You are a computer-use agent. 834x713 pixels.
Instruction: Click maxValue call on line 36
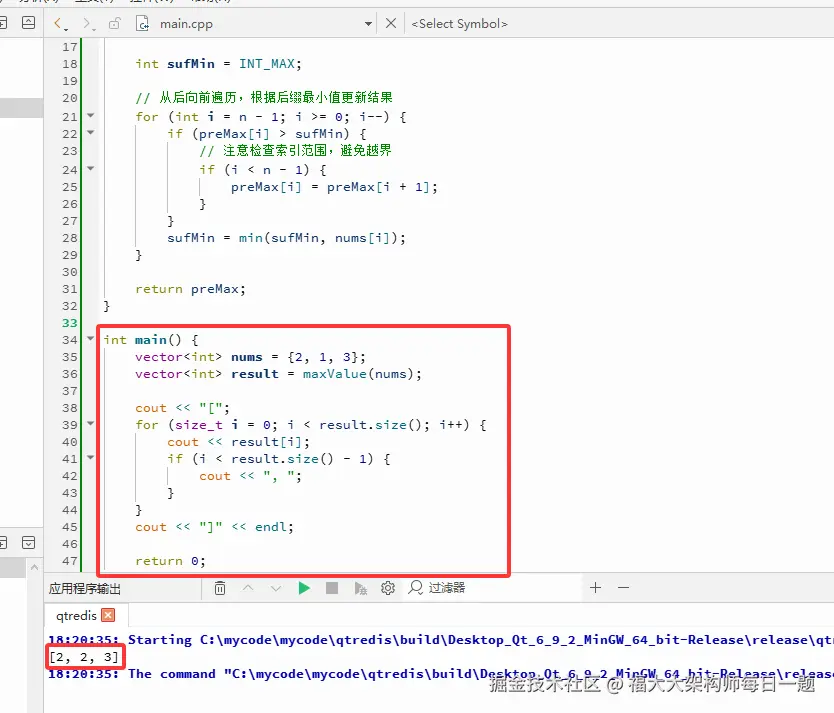(335, 374)
